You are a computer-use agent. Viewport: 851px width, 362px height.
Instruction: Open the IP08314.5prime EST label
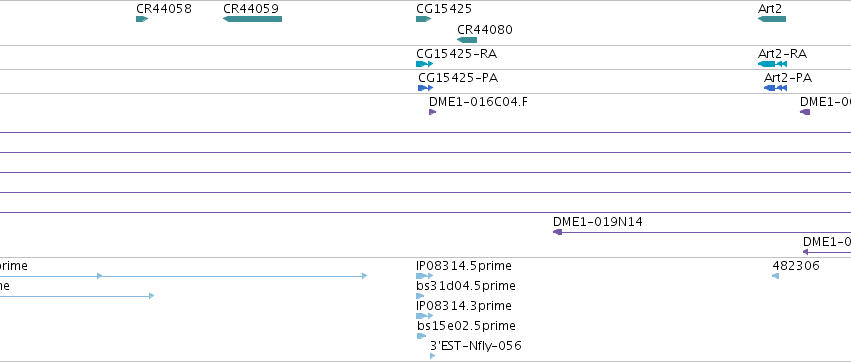point(463,266)
